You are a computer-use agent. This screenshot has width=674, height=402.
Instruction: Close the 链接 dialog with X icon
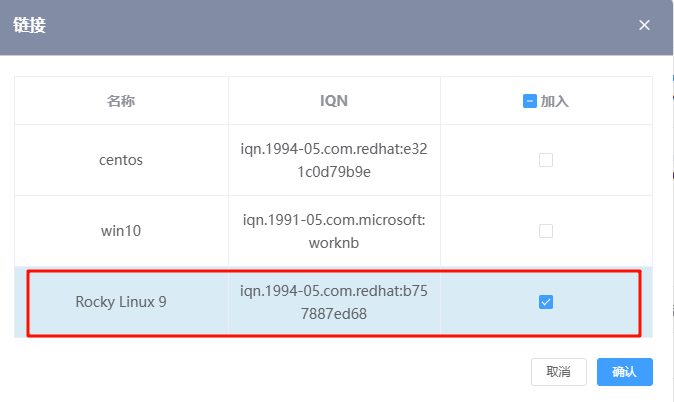click(645, 25)
